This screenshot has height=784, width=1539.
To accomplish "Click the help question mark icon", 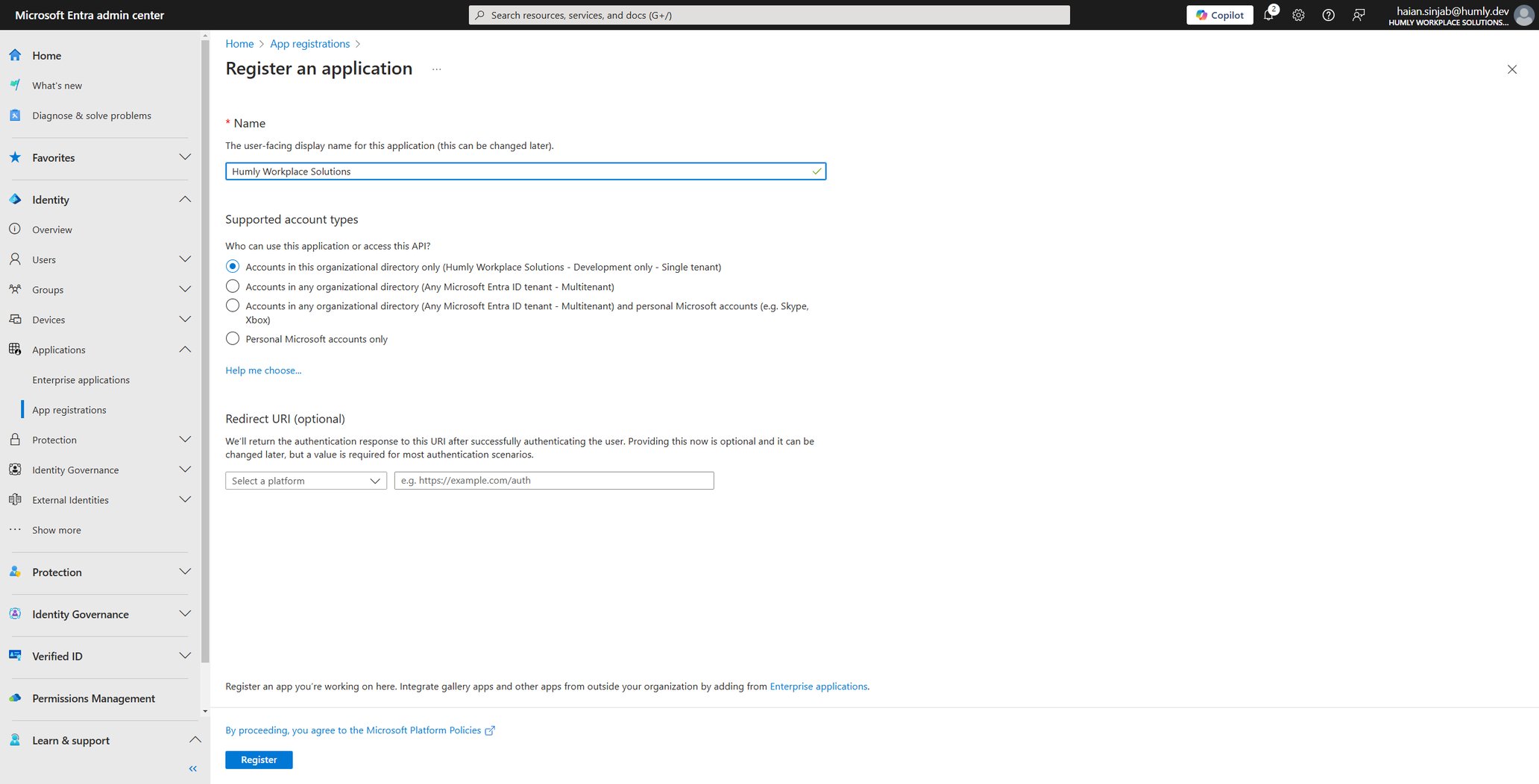I will point(1328,15).
